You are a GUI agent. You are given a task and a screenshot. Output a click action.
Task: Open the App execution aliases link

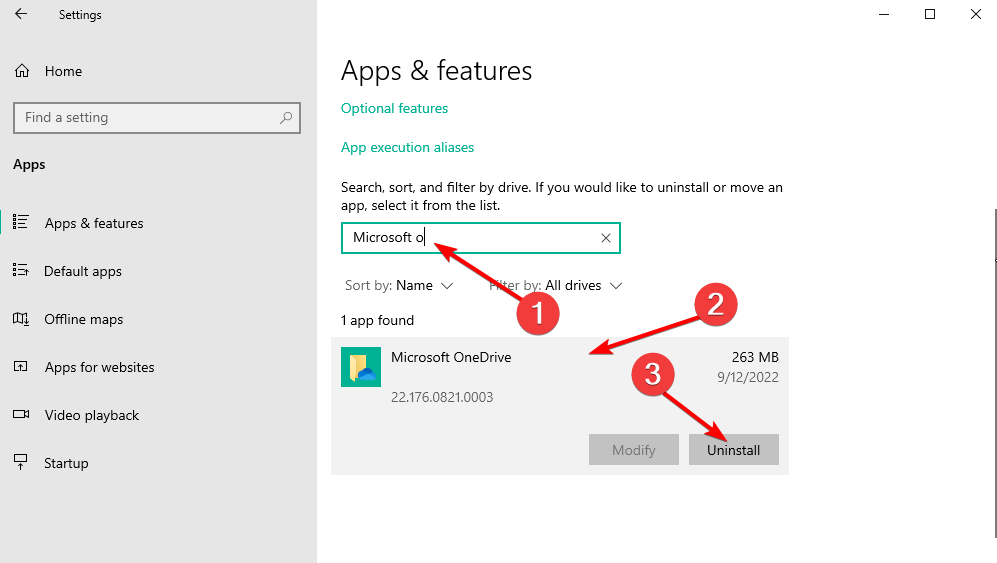tap(407, 148)
